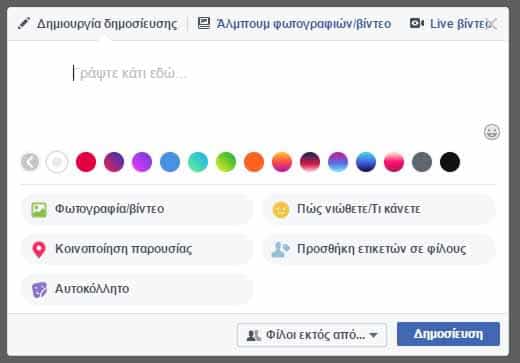Click the photo album icon

tap(204, 23)
